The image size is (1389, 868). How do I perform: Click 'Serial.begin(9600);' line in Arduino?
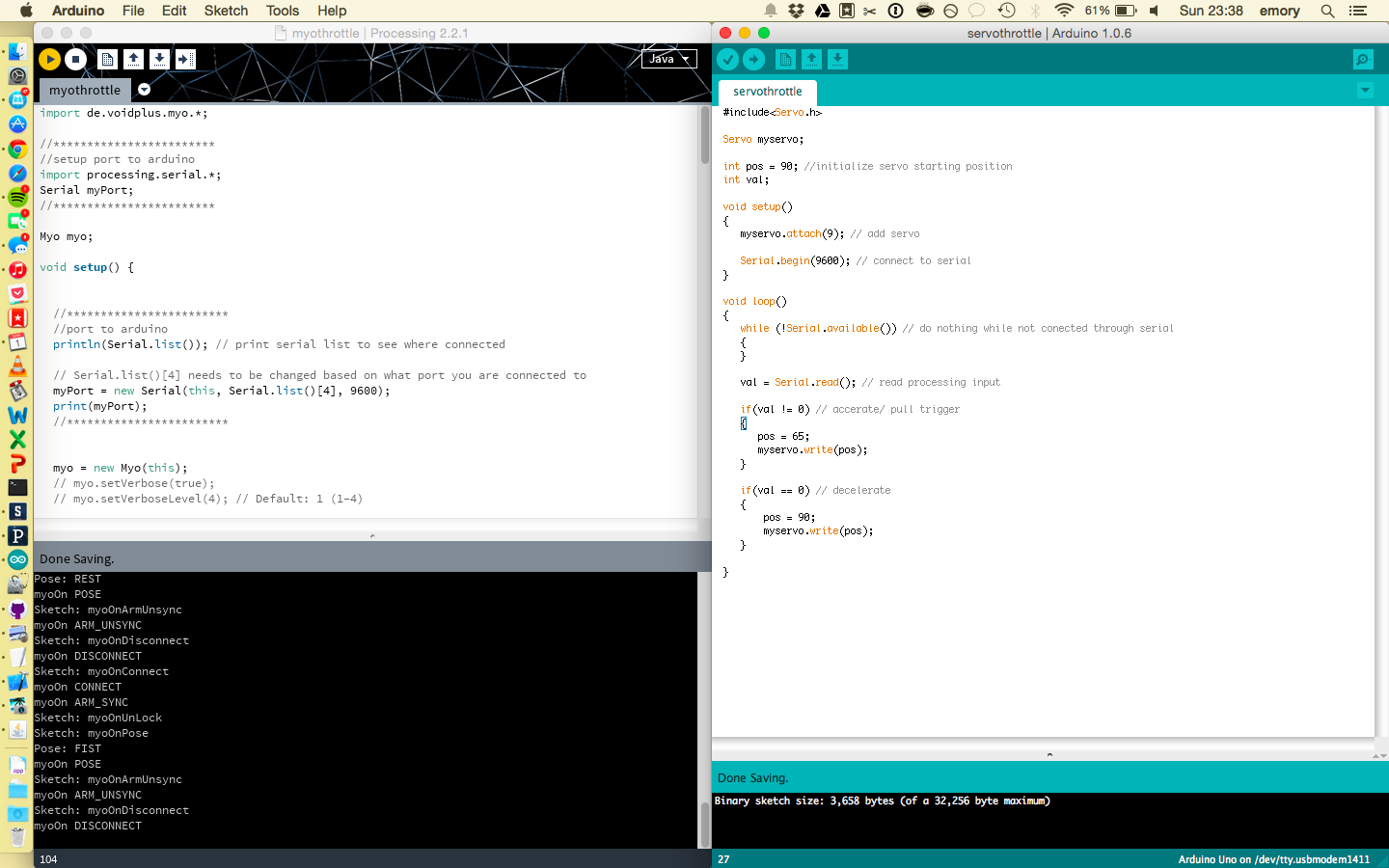click(x=795, y=260)
